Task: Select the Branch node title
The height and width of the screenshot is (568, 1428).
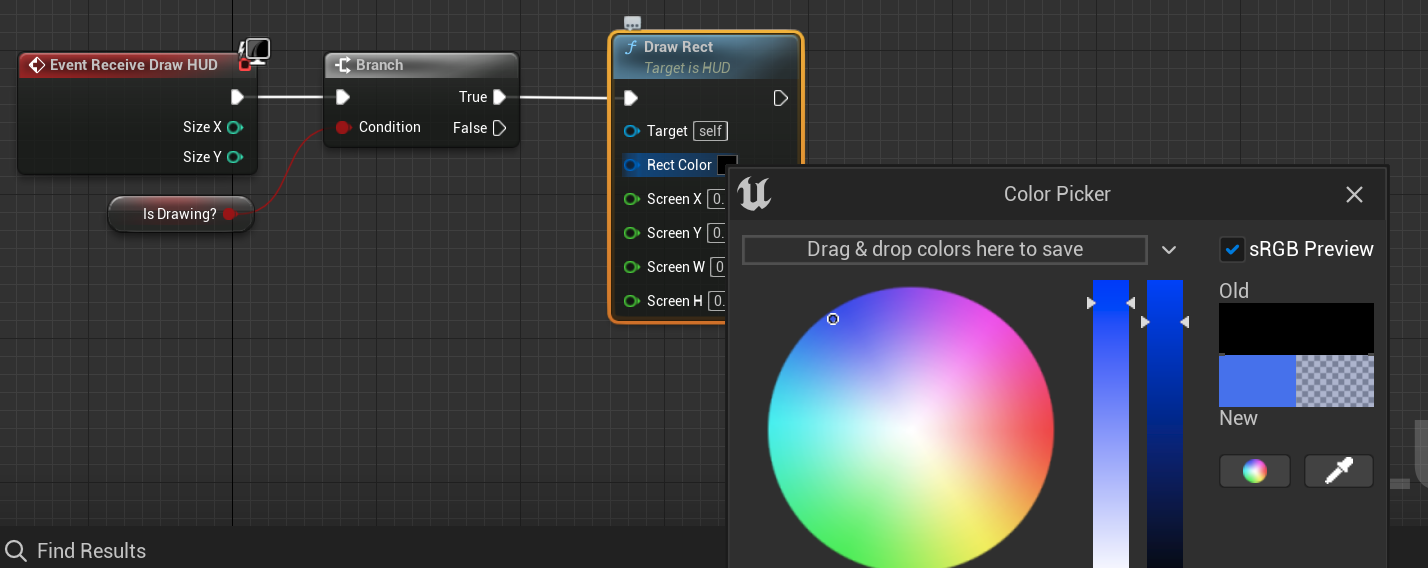Action: click(x=379, y=65)
